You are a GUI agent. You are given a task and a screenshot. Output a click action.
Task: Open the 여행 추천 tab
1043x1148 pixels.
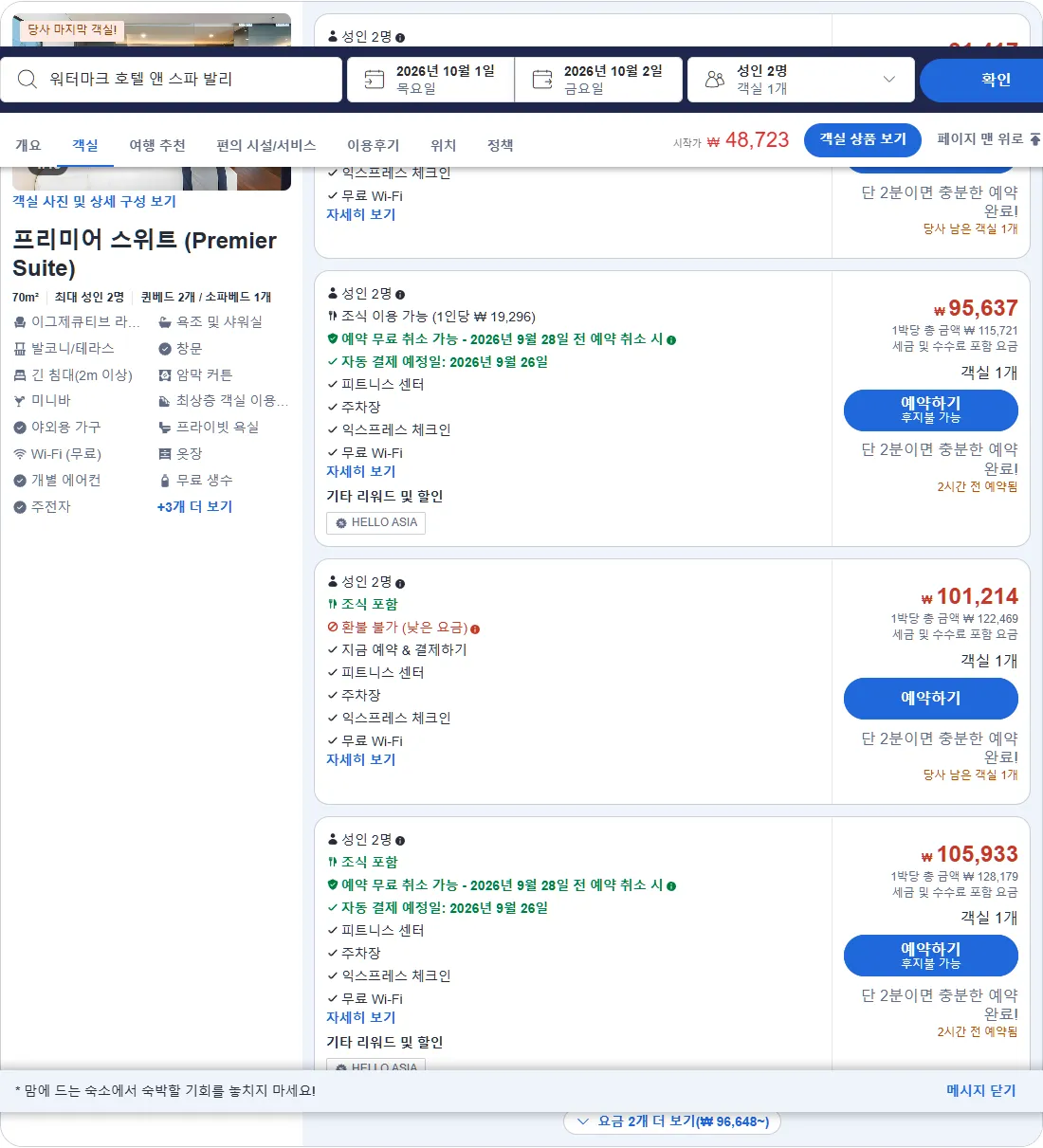coord(157,145)
